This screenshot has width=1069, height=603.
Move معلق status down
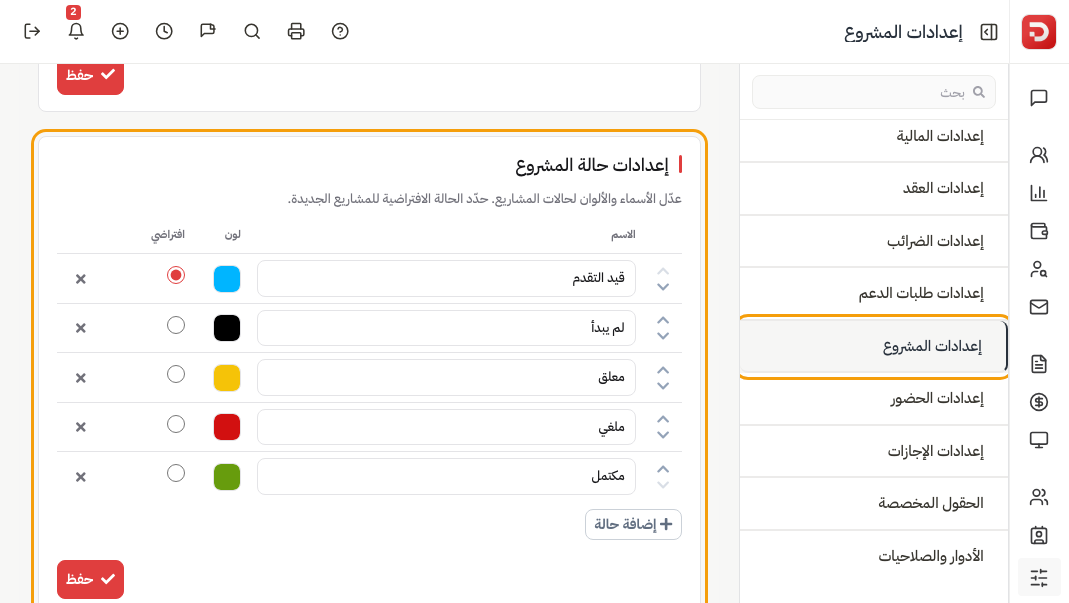[663, 386]
